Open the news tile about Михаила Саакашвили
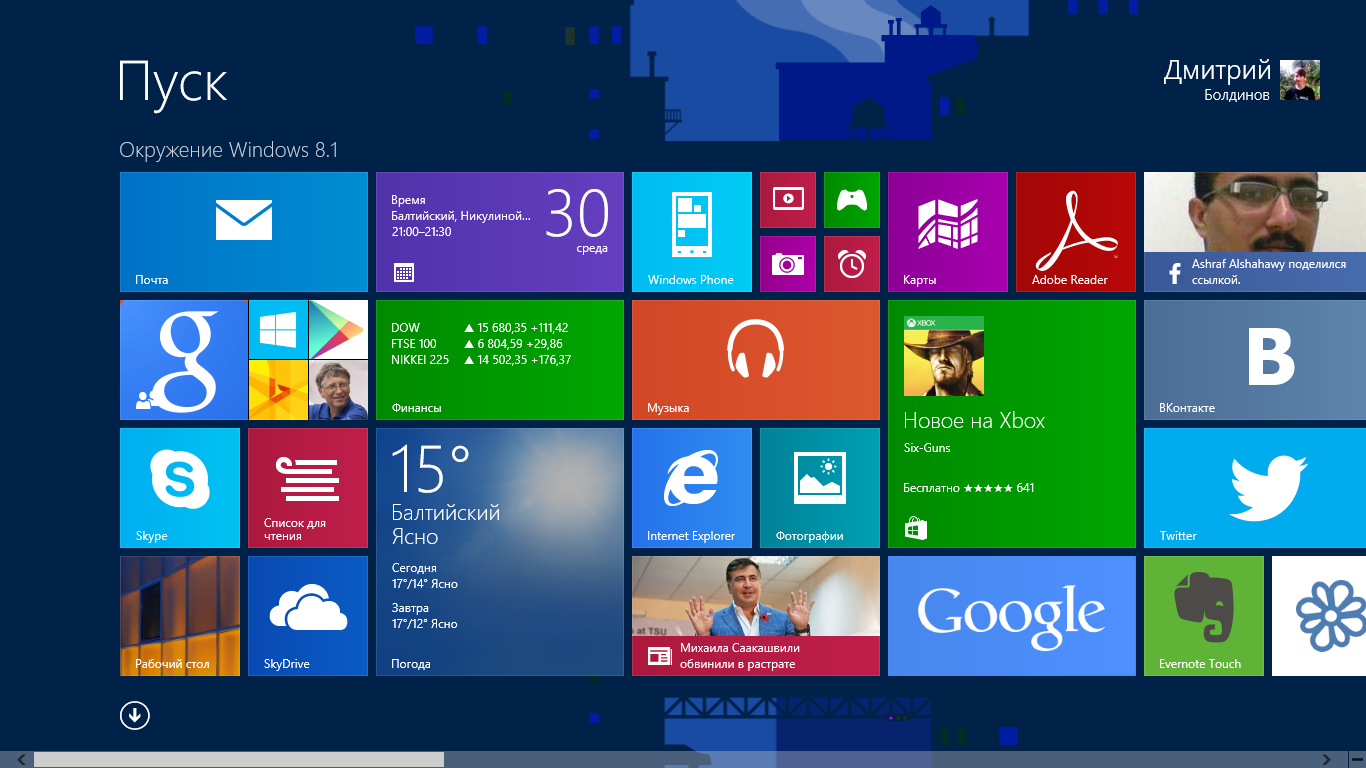Screen dimensions: 1366x768 pos(756,616)
